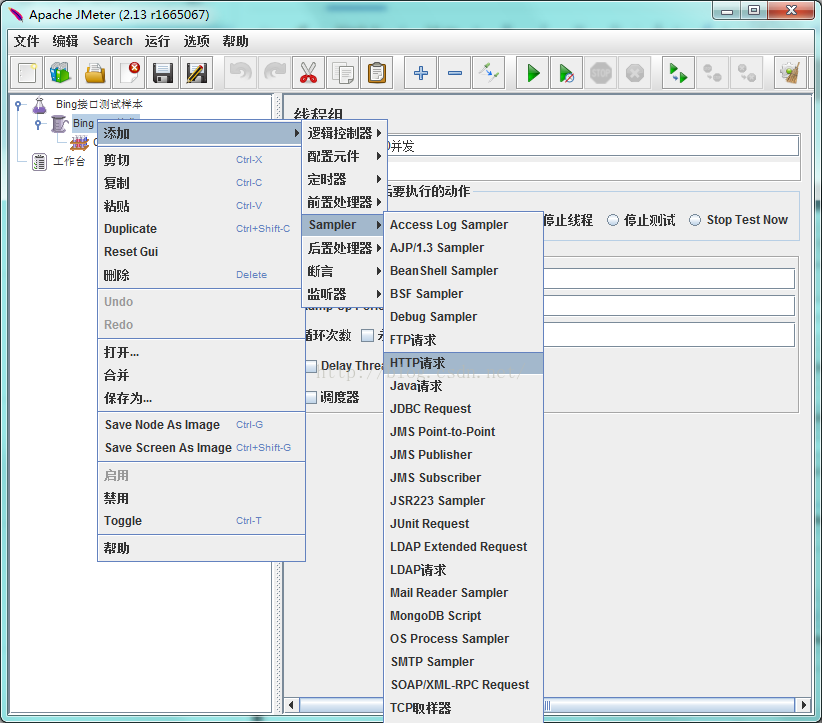Choose Toggle in the context menu
Screen dimensions: 822x723
point(201,521)
